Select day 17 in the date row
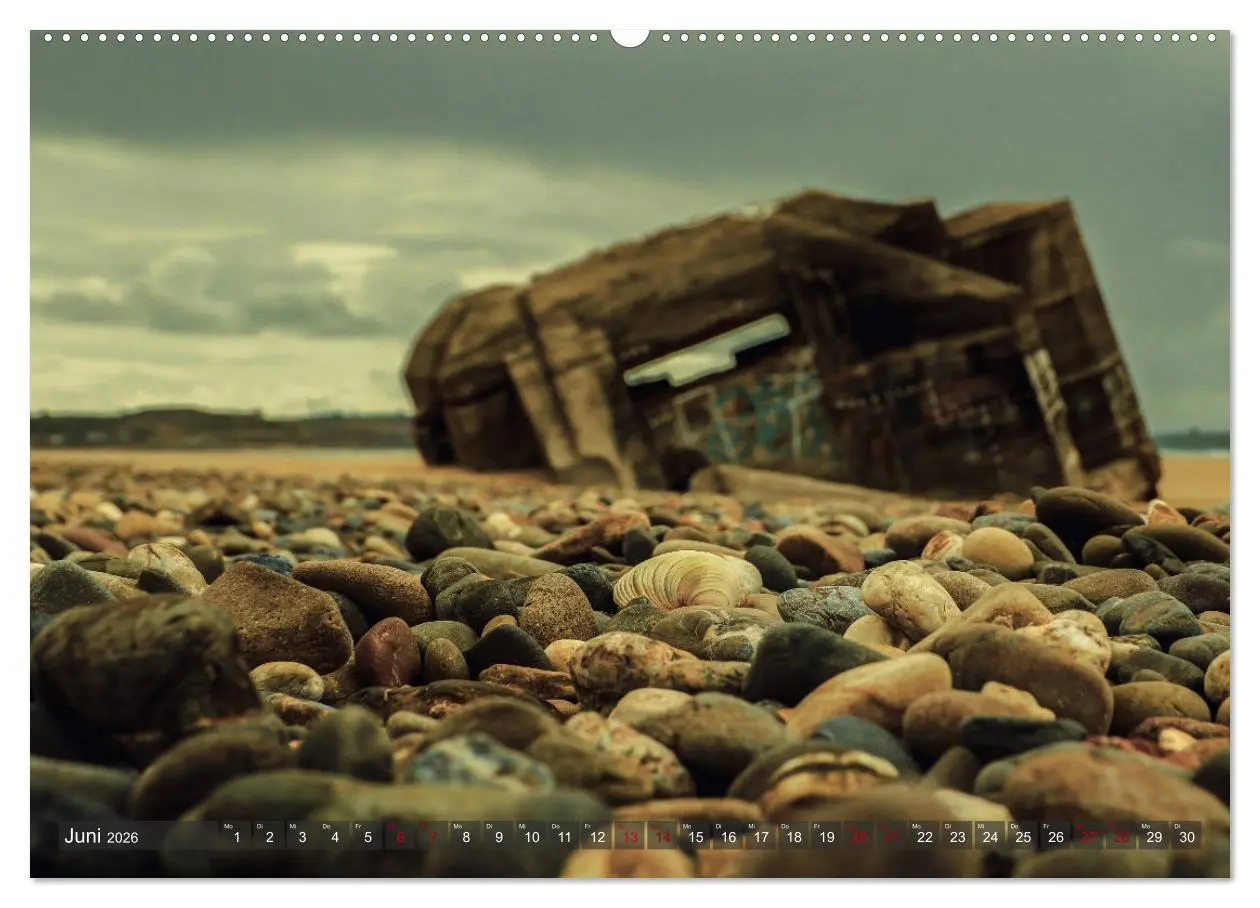 coord(760,837)
